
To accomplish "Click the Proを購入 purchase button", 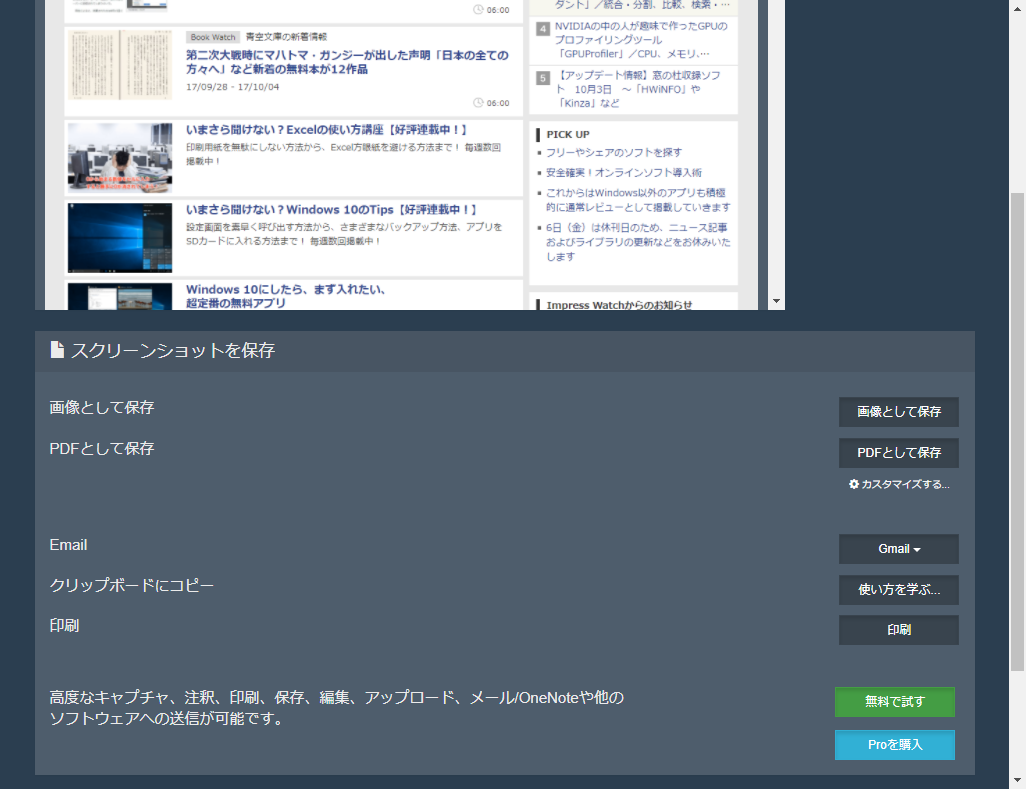I will pyautogui.click(x=893, y=744).
